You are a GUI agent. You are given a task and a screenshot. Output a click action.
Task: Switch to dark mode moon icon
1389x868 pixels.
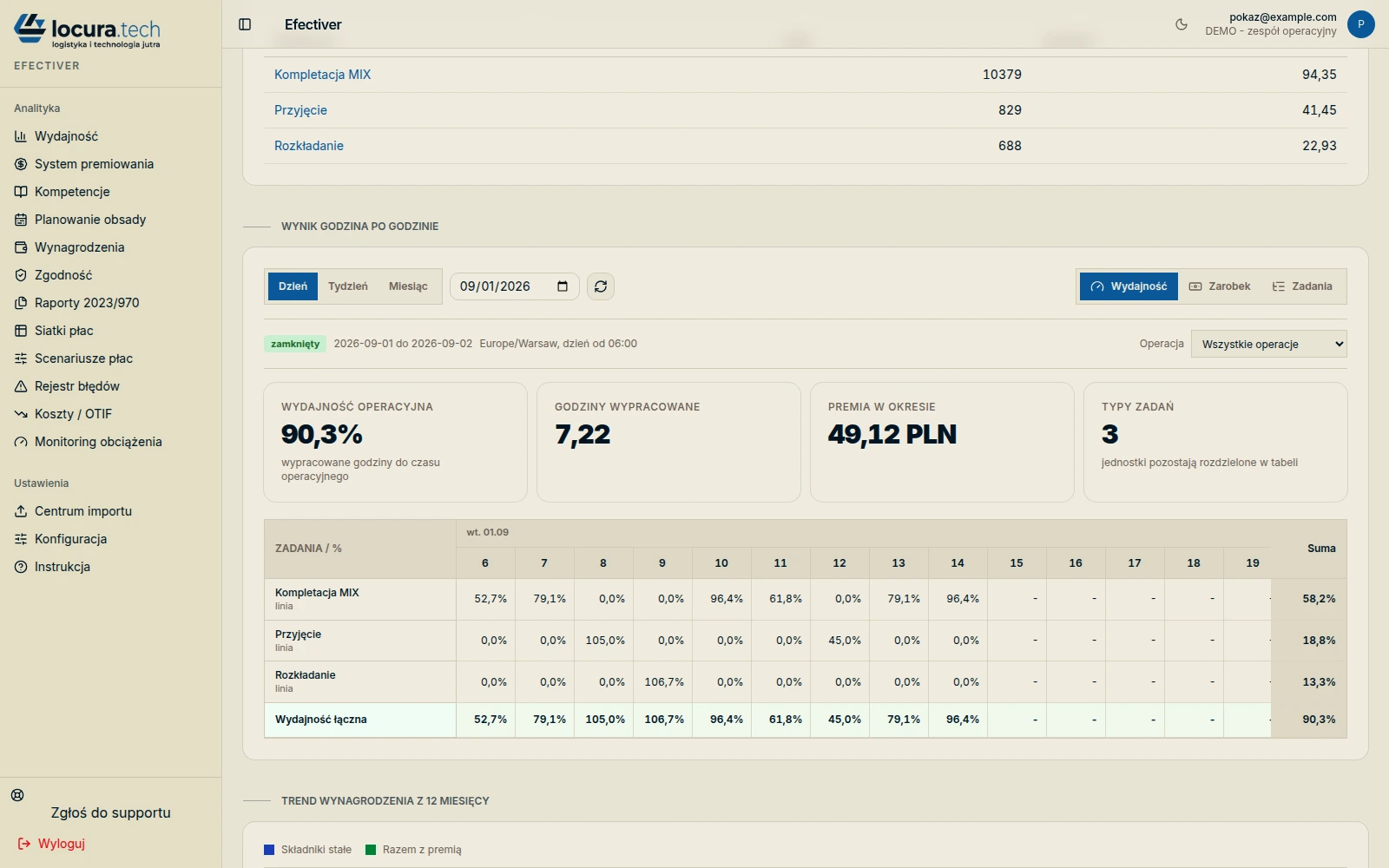tap(1182, 24)
